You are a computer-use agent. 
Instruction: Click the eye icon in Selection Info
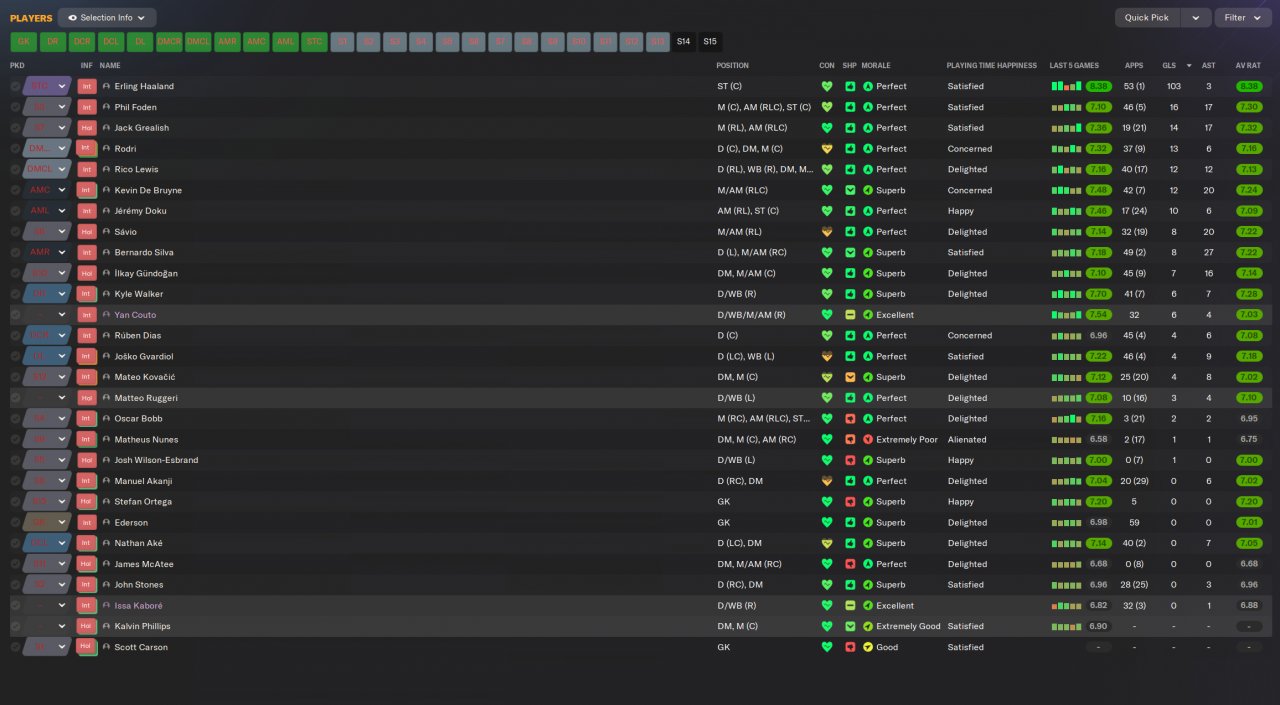tap(72, 18)
